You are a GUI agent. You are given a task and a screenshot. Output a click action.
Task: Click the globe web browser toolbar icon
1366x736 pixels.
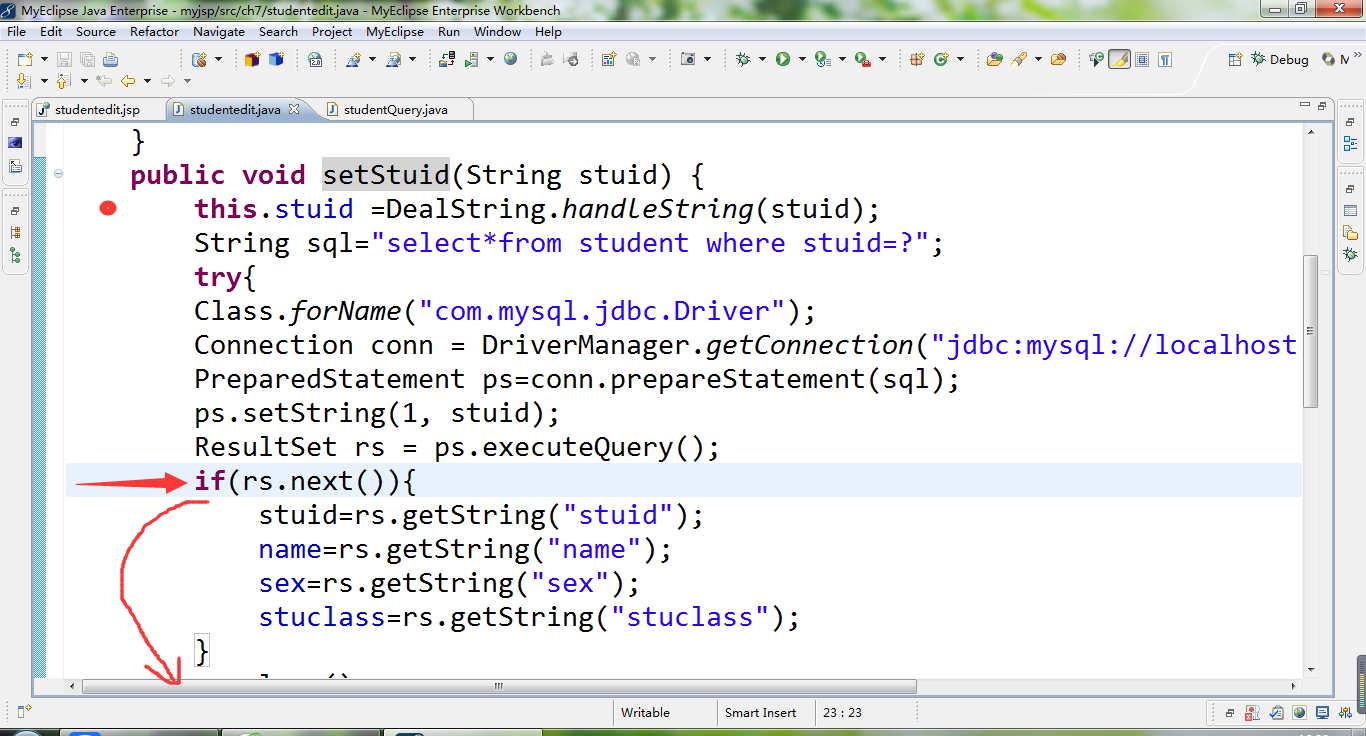point(510,59)
